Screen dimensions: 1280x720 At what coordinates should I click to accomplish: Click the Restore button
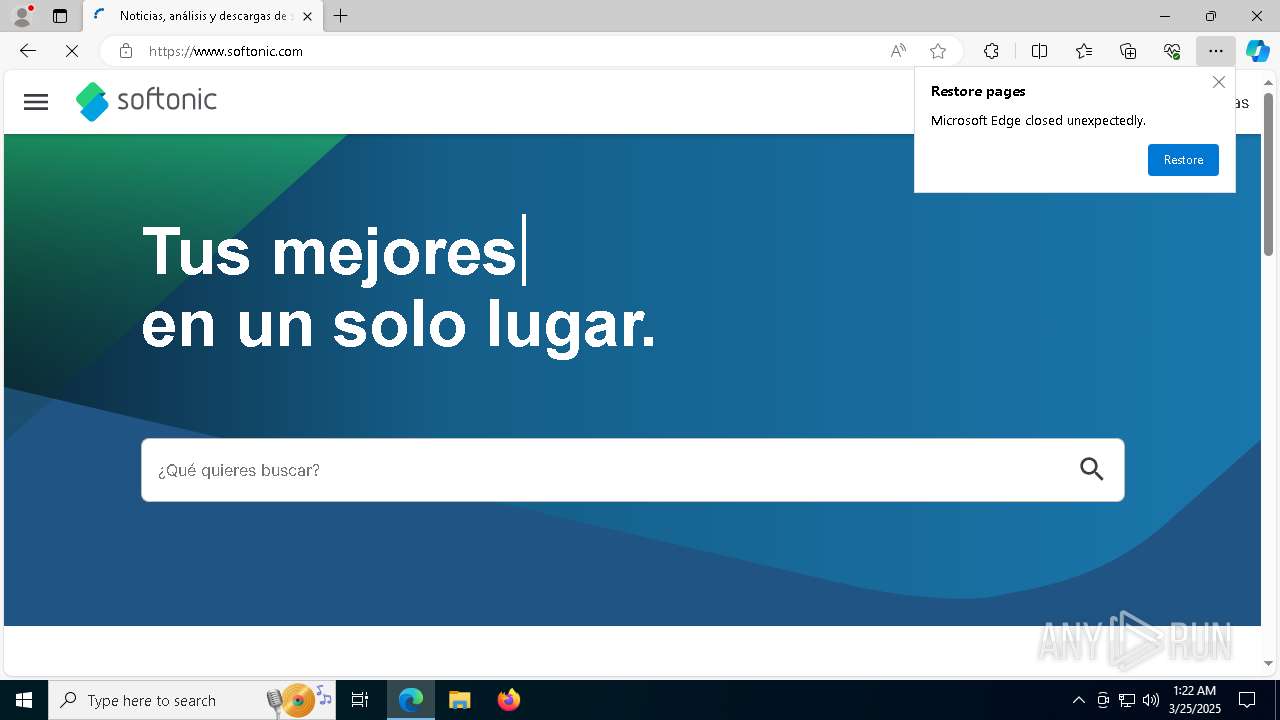tap(1183, 160)
